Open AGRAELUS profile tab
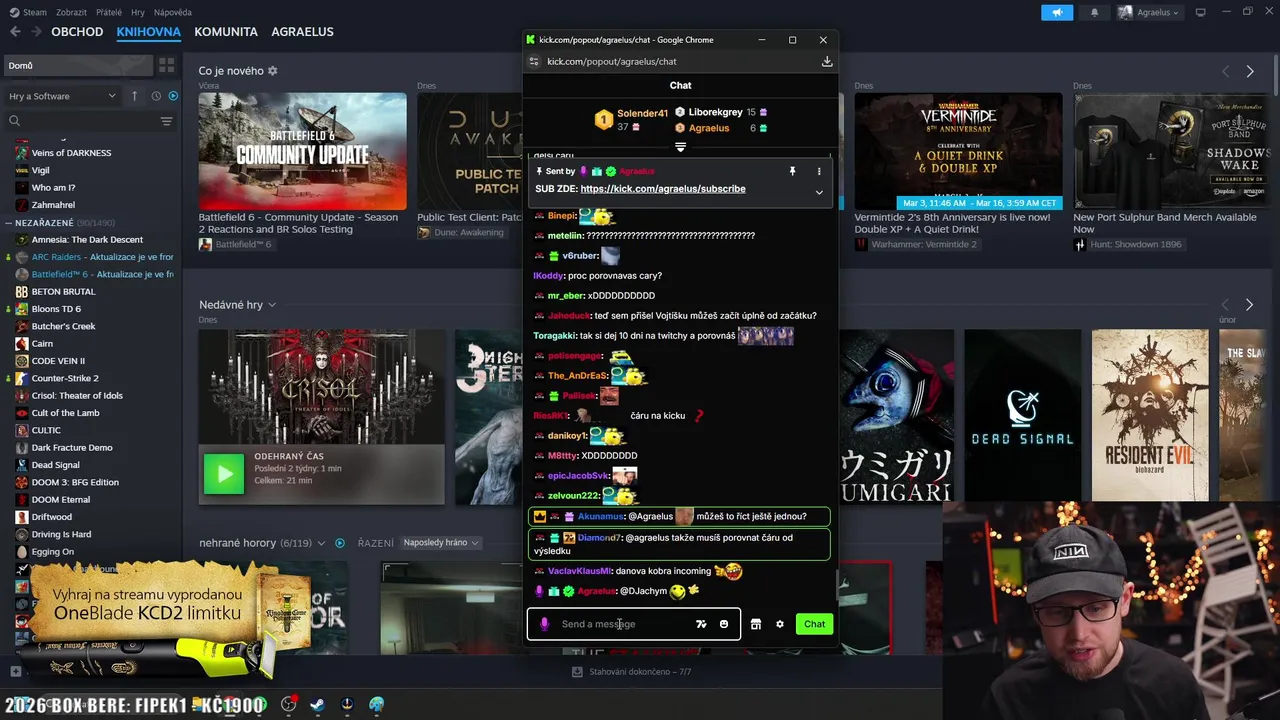 pyautogui.click(x=302, y=31)
